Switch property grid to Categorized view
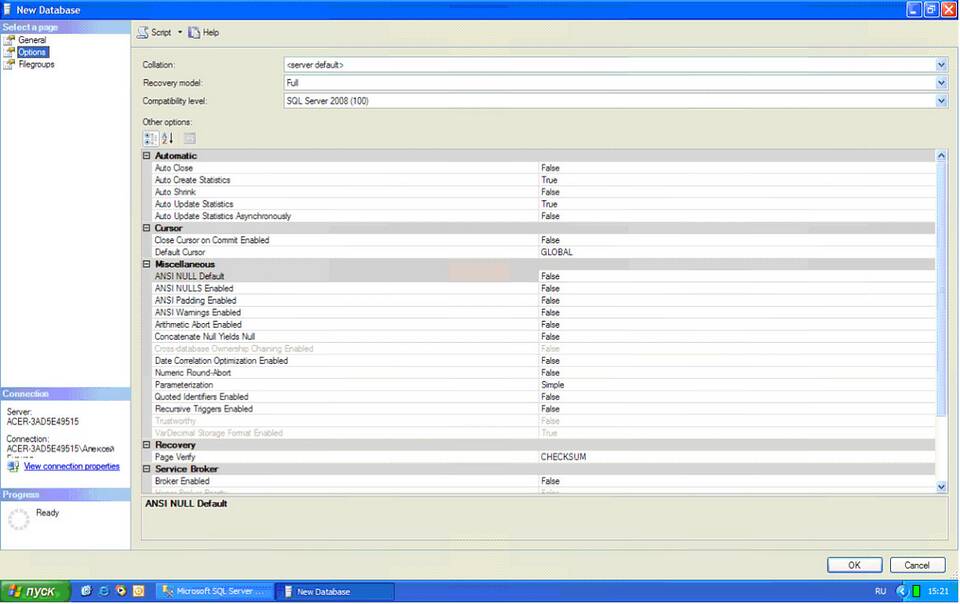The width and height of the screenshot is (960, 604). (x=150, y=139)
